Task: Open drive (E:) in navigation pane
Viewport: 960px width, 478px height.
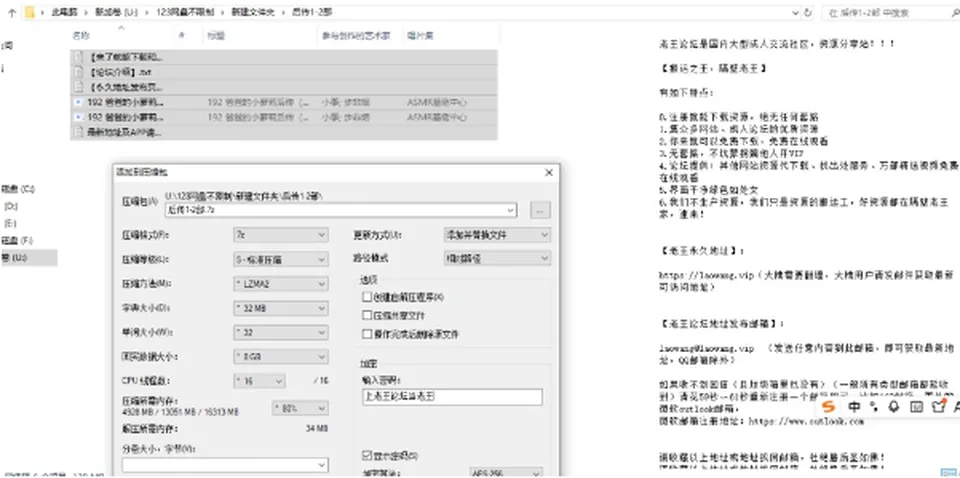Action: [x=10, y=223]
